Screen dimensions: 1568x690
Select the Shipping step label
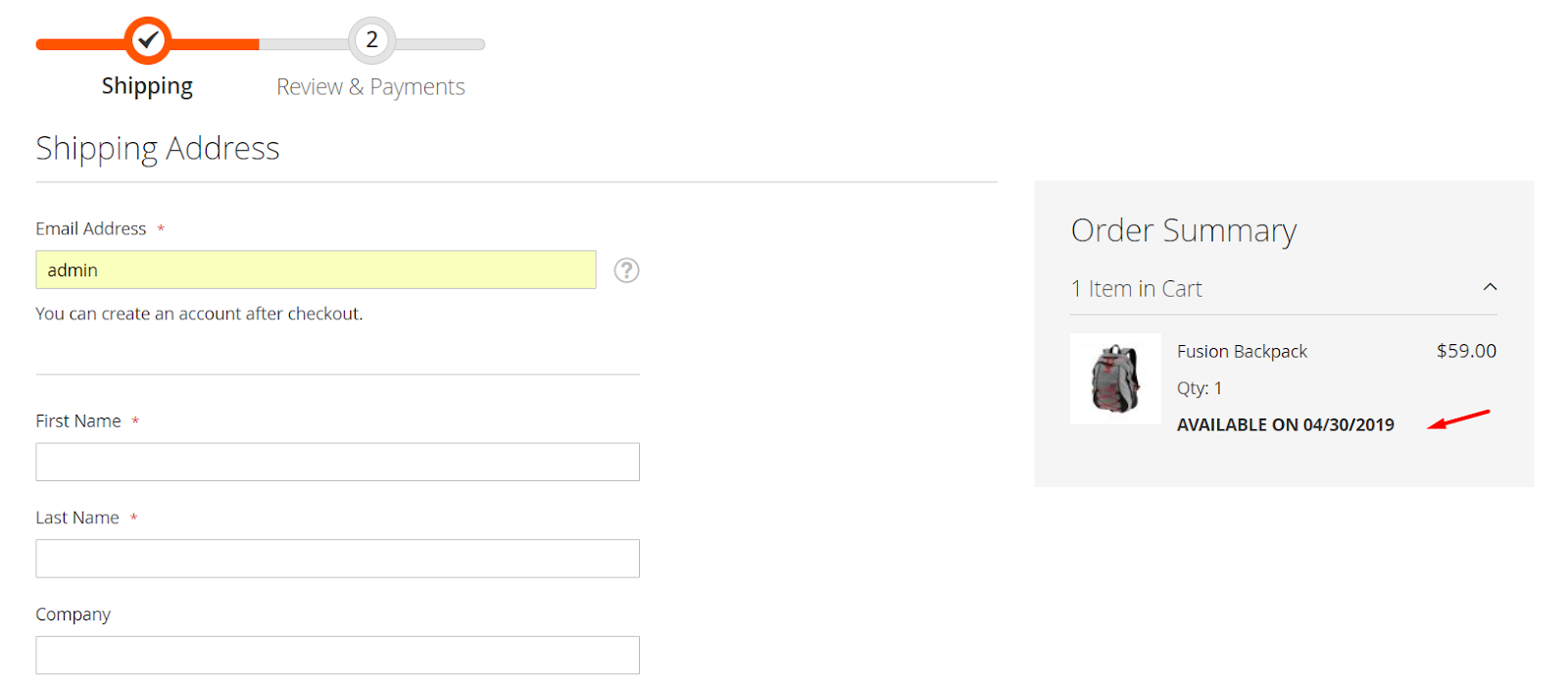click(147, 86)
